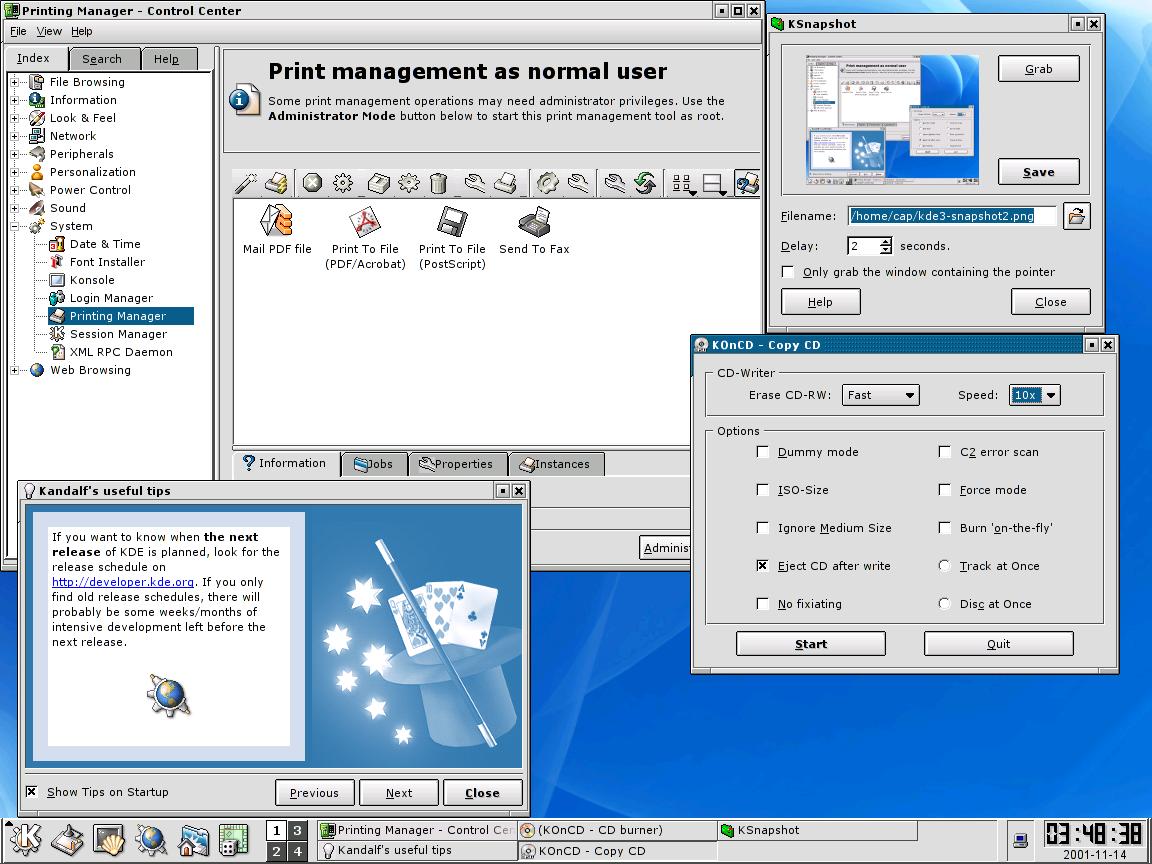Click the KSnapshot preview thumbnail
The width and height of the screenshot is (1152, 864).
[x=892, y=120]
